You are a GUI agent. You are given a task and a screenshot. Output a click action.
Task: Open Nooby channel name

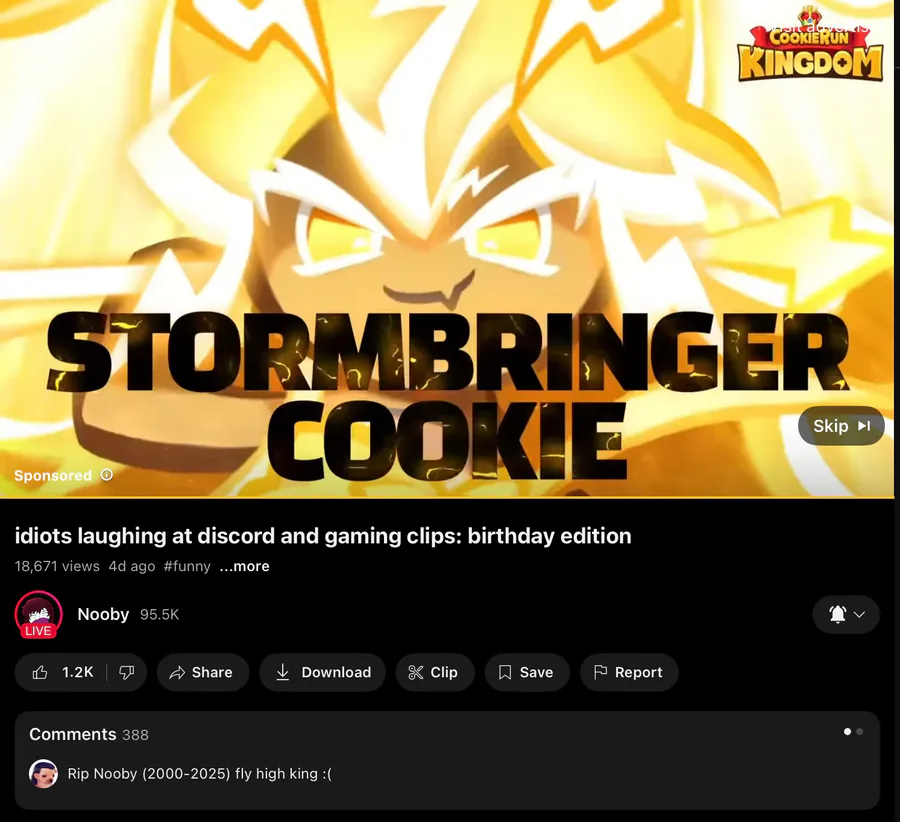(103, 614)
